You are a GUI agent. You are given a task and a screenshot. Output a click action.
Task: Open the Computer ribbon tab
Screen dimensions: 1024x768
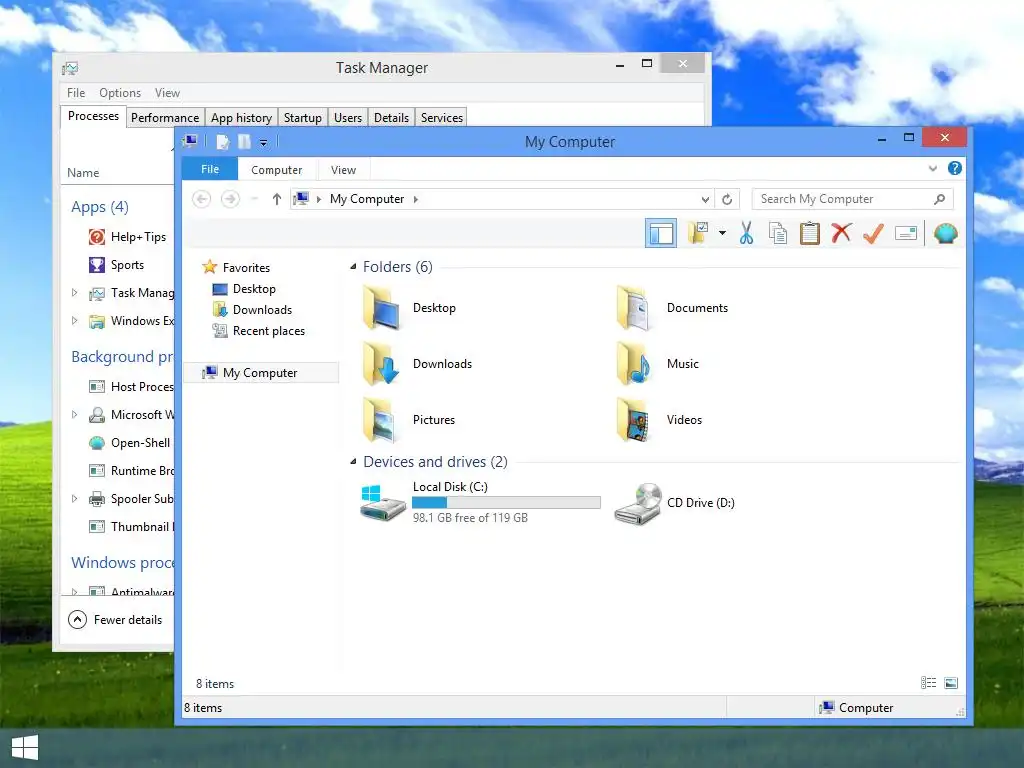click(276, 170)
